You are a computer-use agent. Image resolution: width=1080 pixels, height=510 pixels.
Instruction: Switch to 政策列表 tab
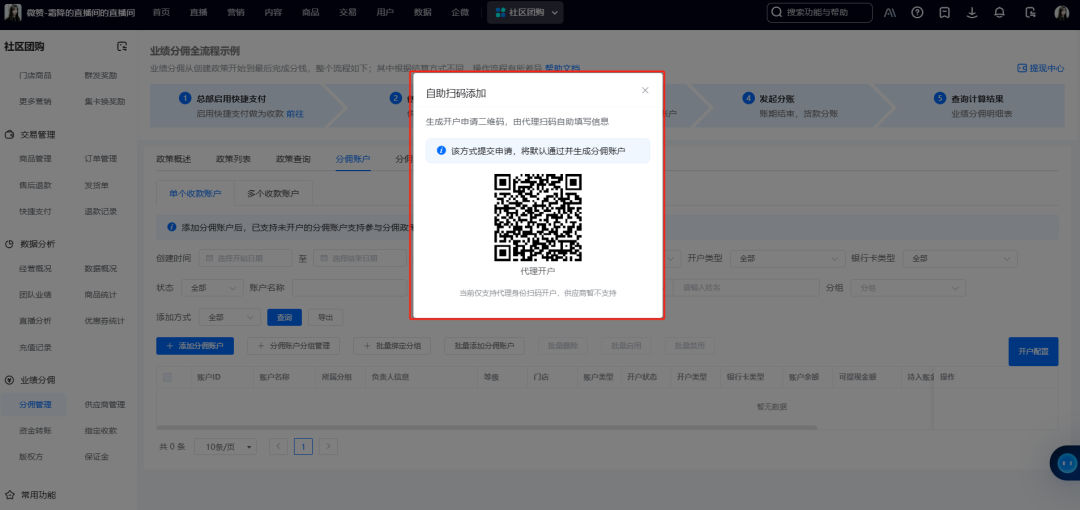[233, 159]
